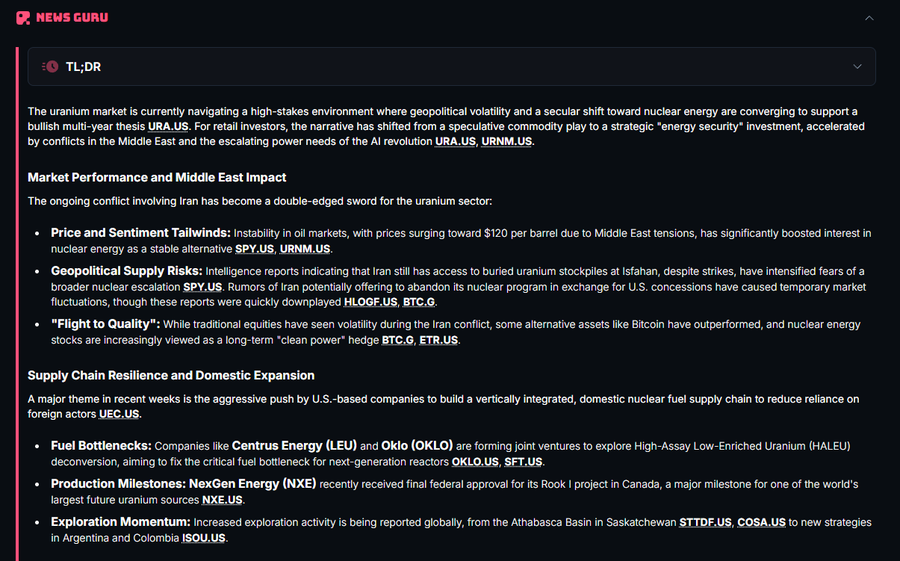Open the UEC.US ticker link

[x=119, y=414]
